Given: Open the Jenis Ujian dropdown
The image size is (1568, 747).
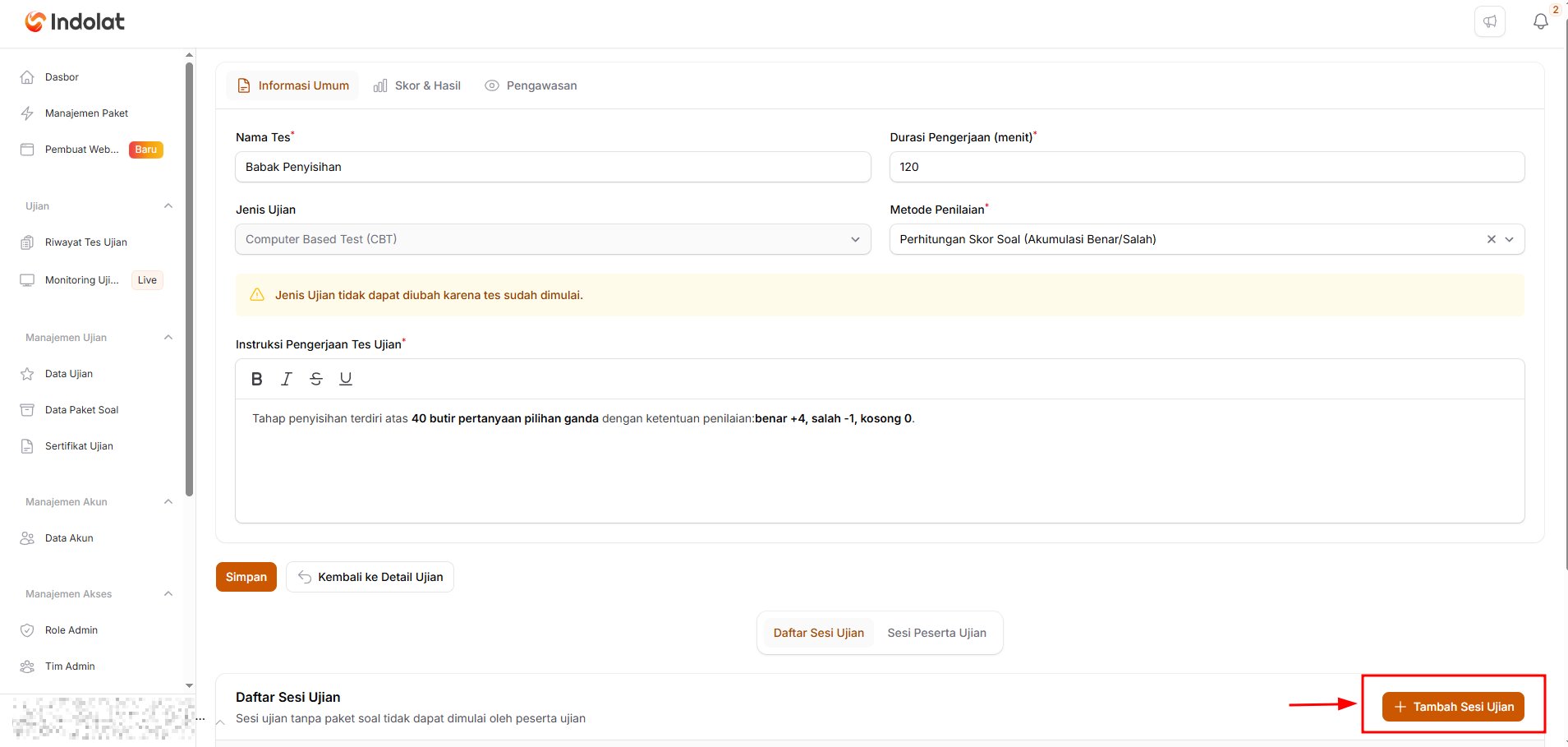Looking at the screenshot, I should (553, 239).
